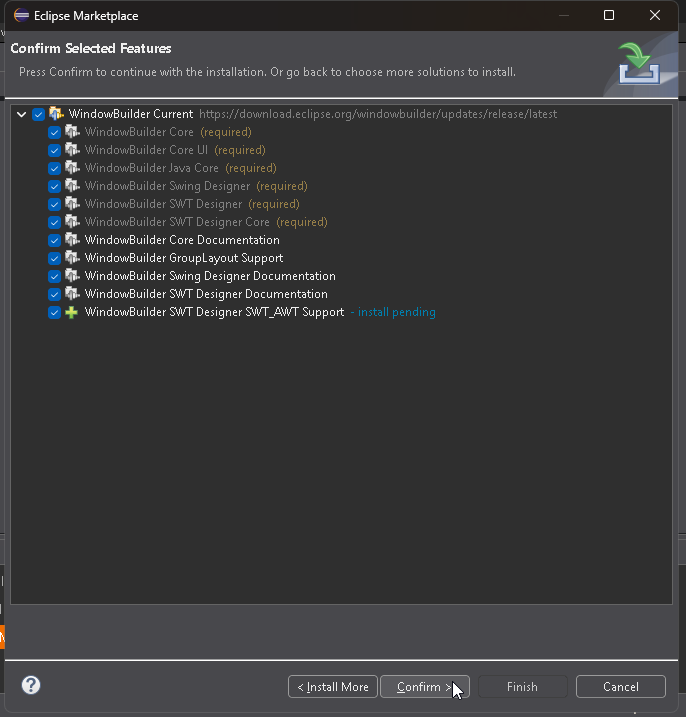Click the feature icon beside SWT Designer Core
This screenshot has width=686, height=717.
(72, 222)
